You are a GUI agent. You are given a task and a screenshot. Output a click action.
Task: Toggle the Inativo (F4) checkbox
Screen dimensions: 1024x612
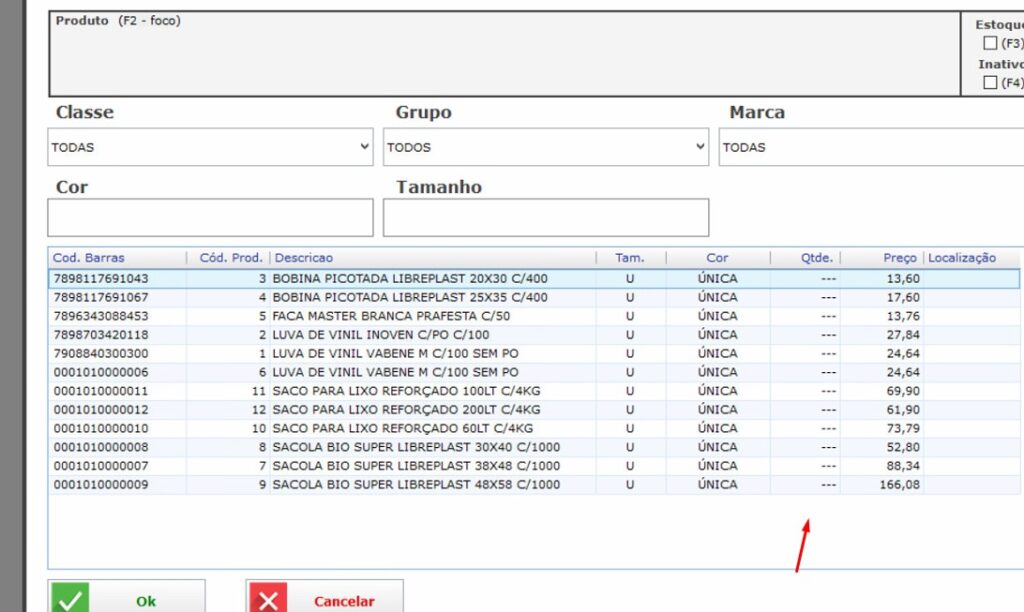point(990,83)
